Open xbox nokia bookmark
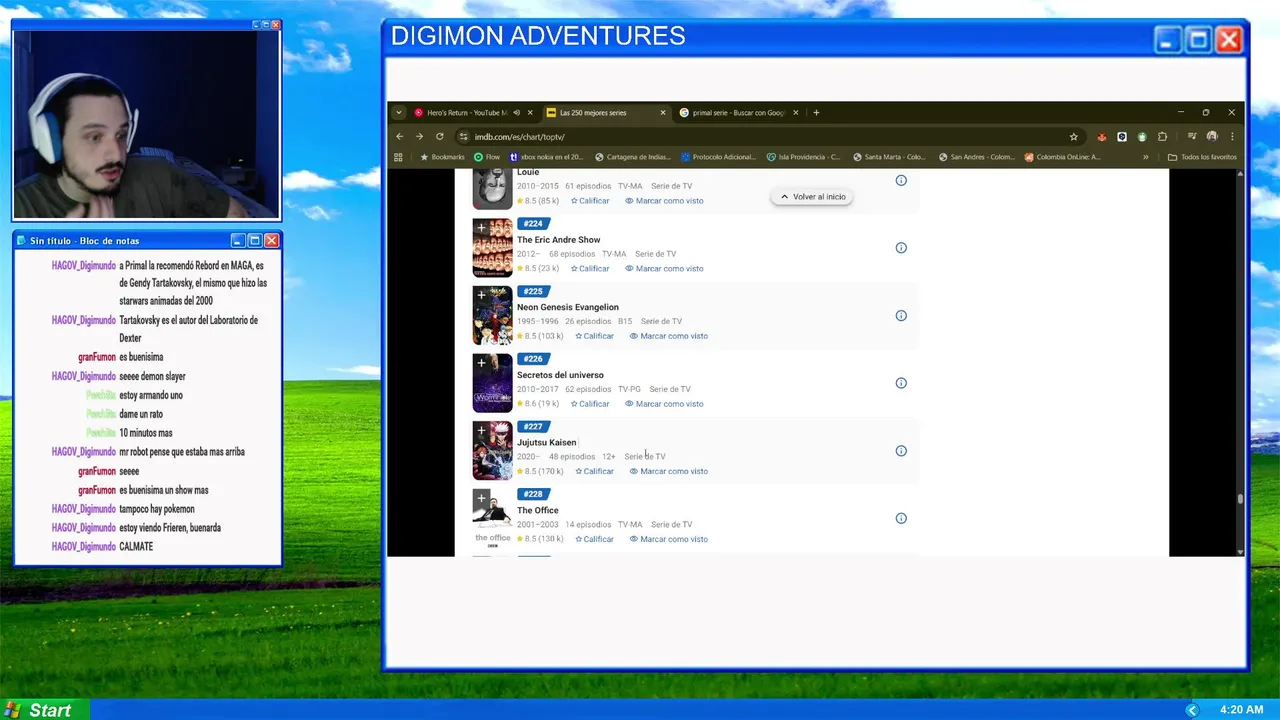This screenshot has height=720, width=1280. click(547, 157)
